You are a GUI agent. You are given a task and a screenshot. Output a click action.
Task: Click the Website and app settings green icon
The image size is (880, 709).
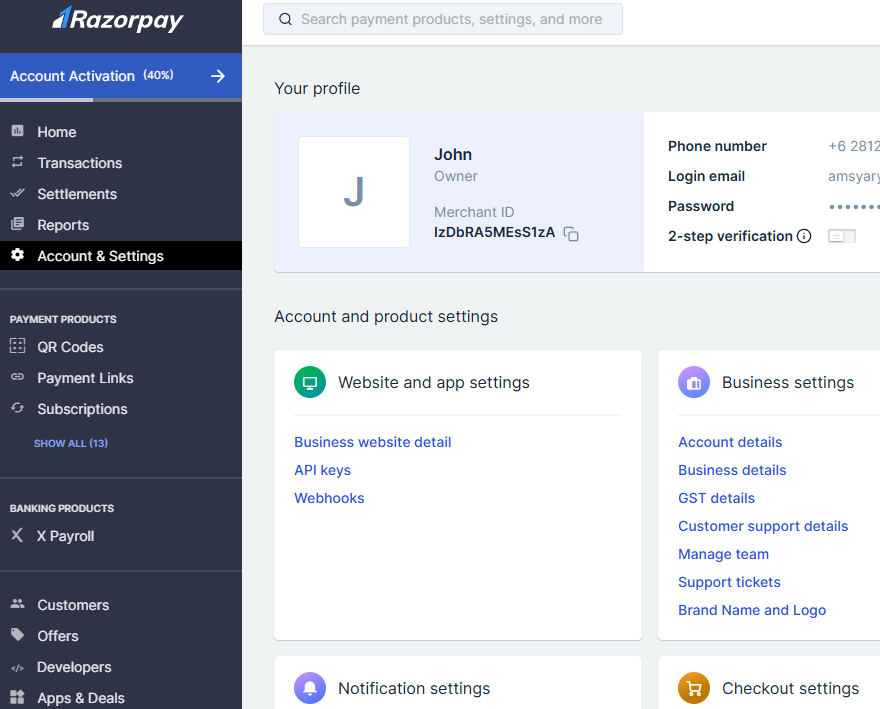click(x=310, y=382)
